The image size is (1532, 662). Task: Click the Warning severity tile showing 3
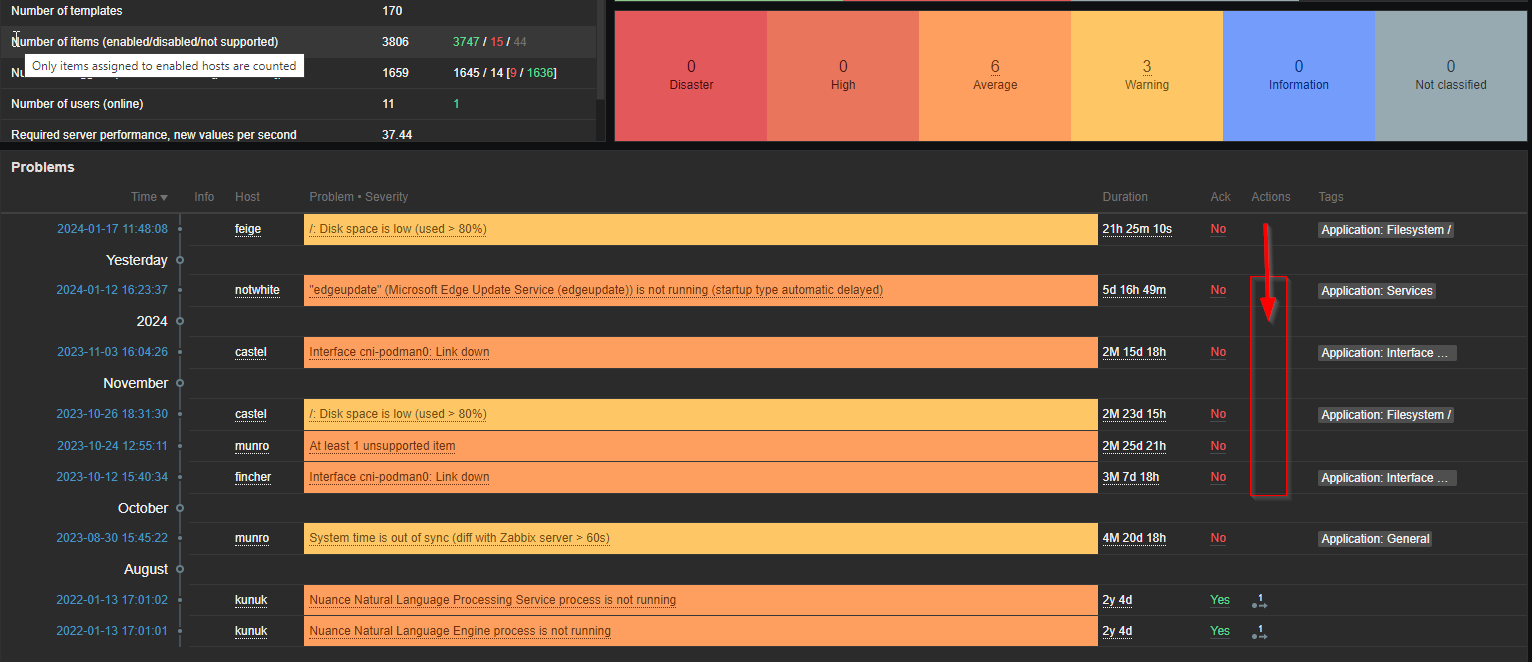pos(1146,76)
